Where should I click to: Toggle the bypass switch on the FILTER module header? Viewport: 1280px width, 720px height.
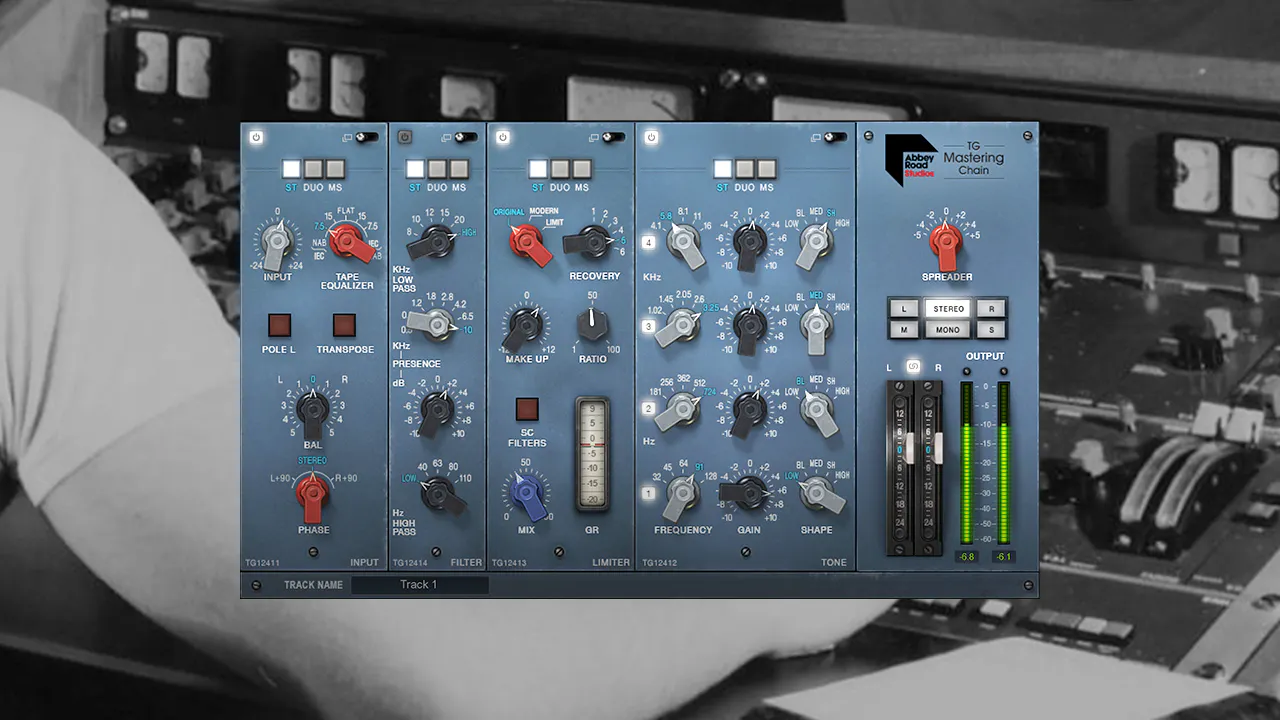coord(467,135)
